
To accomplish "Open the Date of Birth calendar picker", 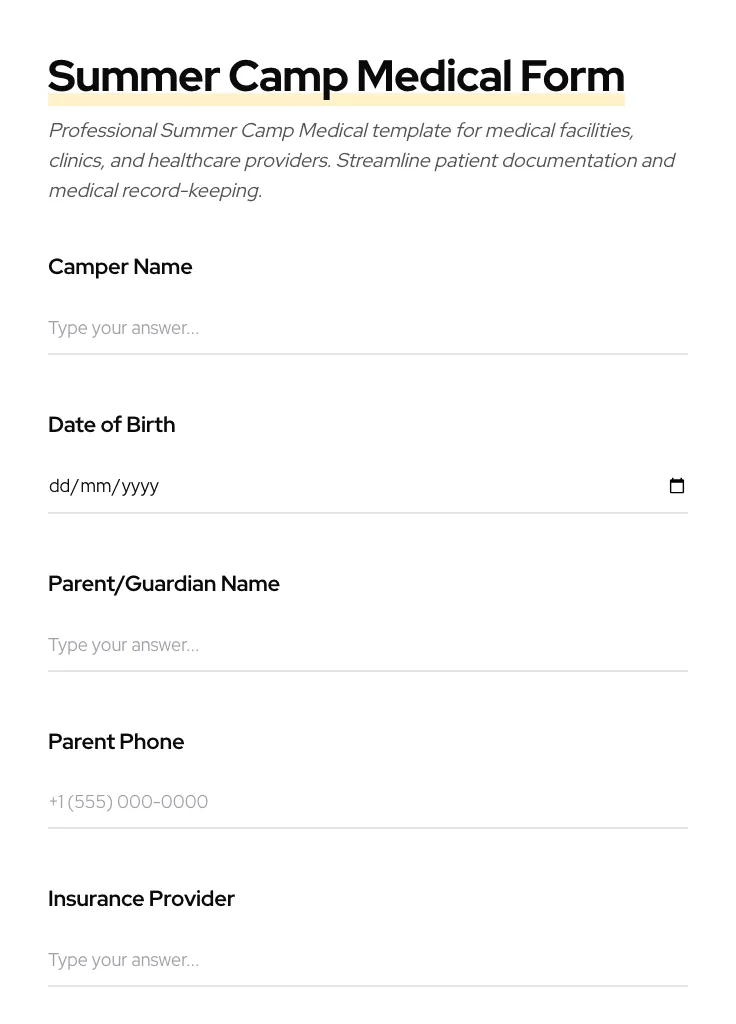I will pos(677,486).
